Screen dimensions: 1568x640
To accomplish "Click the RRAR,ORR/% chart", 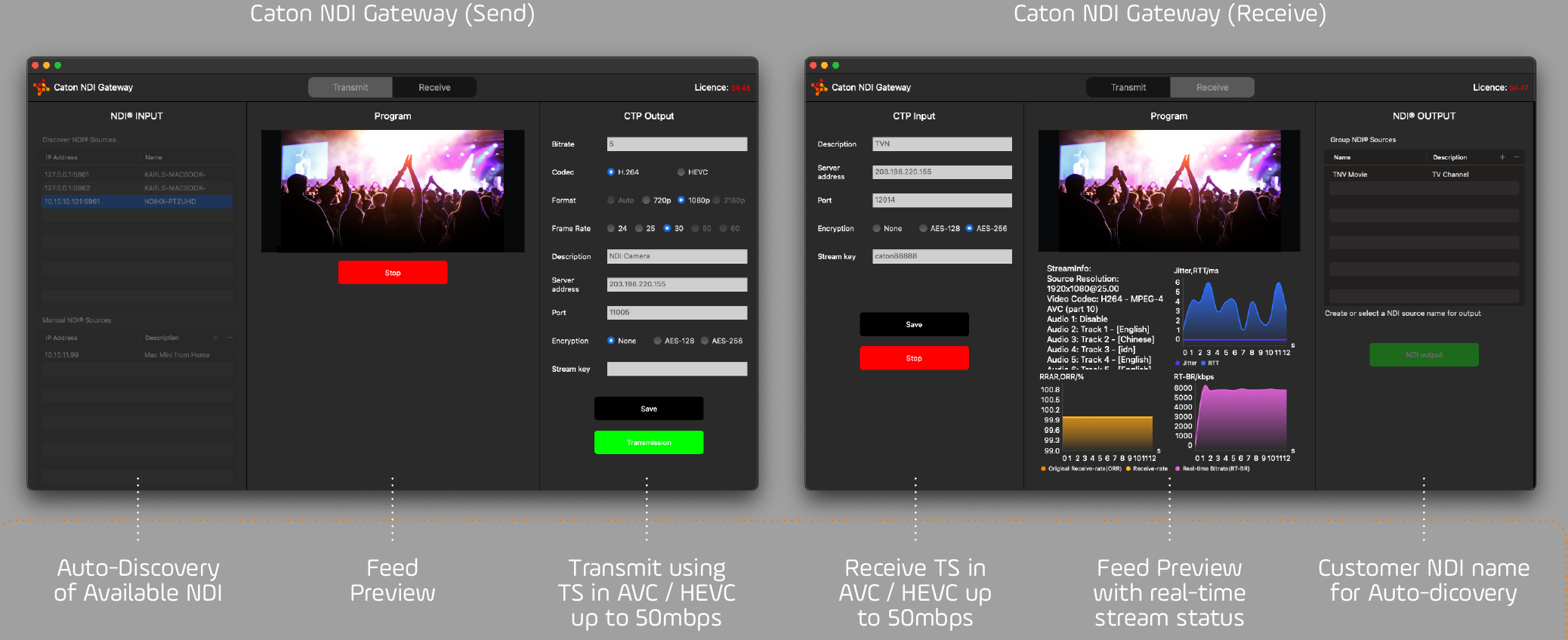I will point(1103,423).
